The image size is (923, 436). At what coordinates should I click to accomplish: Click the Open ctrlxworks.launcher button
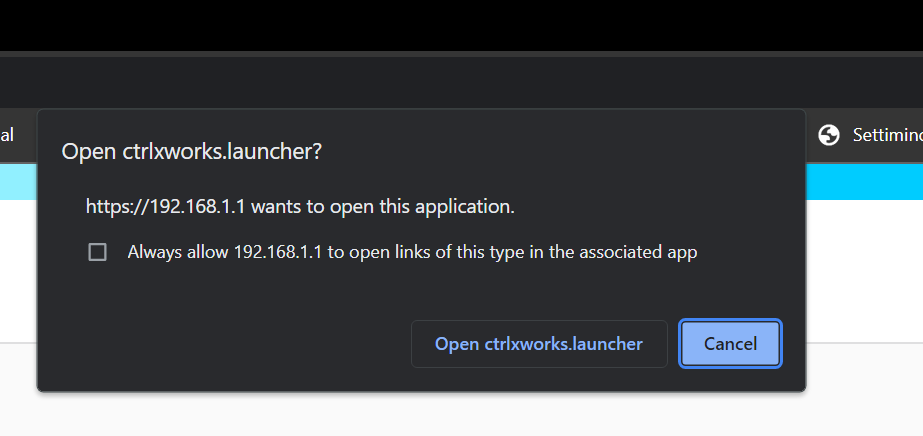click(x=539, y=344)
